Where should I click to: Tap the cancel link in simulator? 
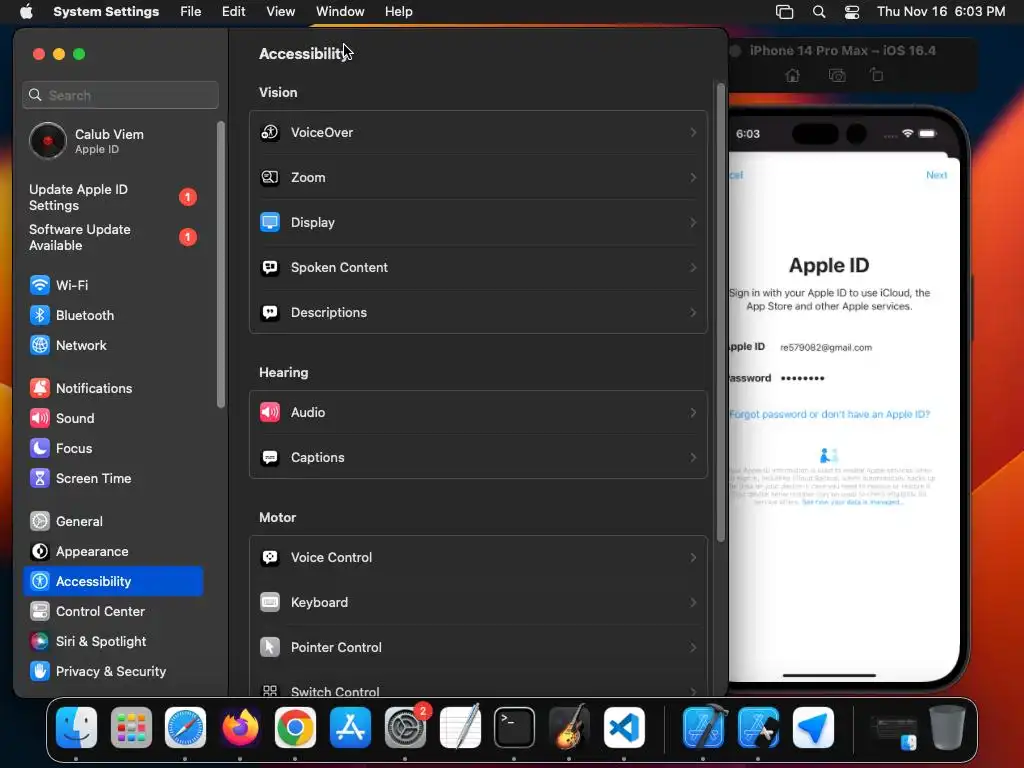point(736,175)
